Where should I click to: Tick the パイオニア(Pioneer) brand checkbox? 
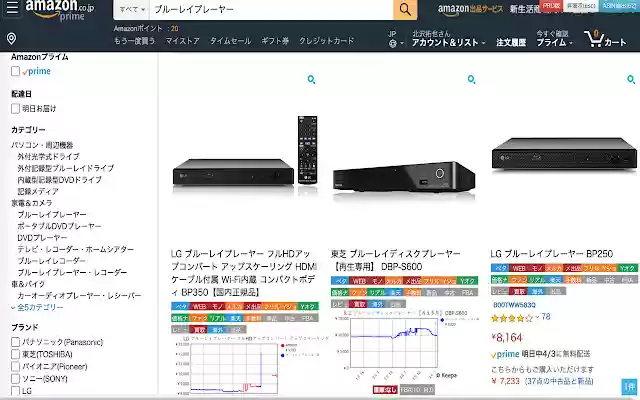tap(16, 367)
